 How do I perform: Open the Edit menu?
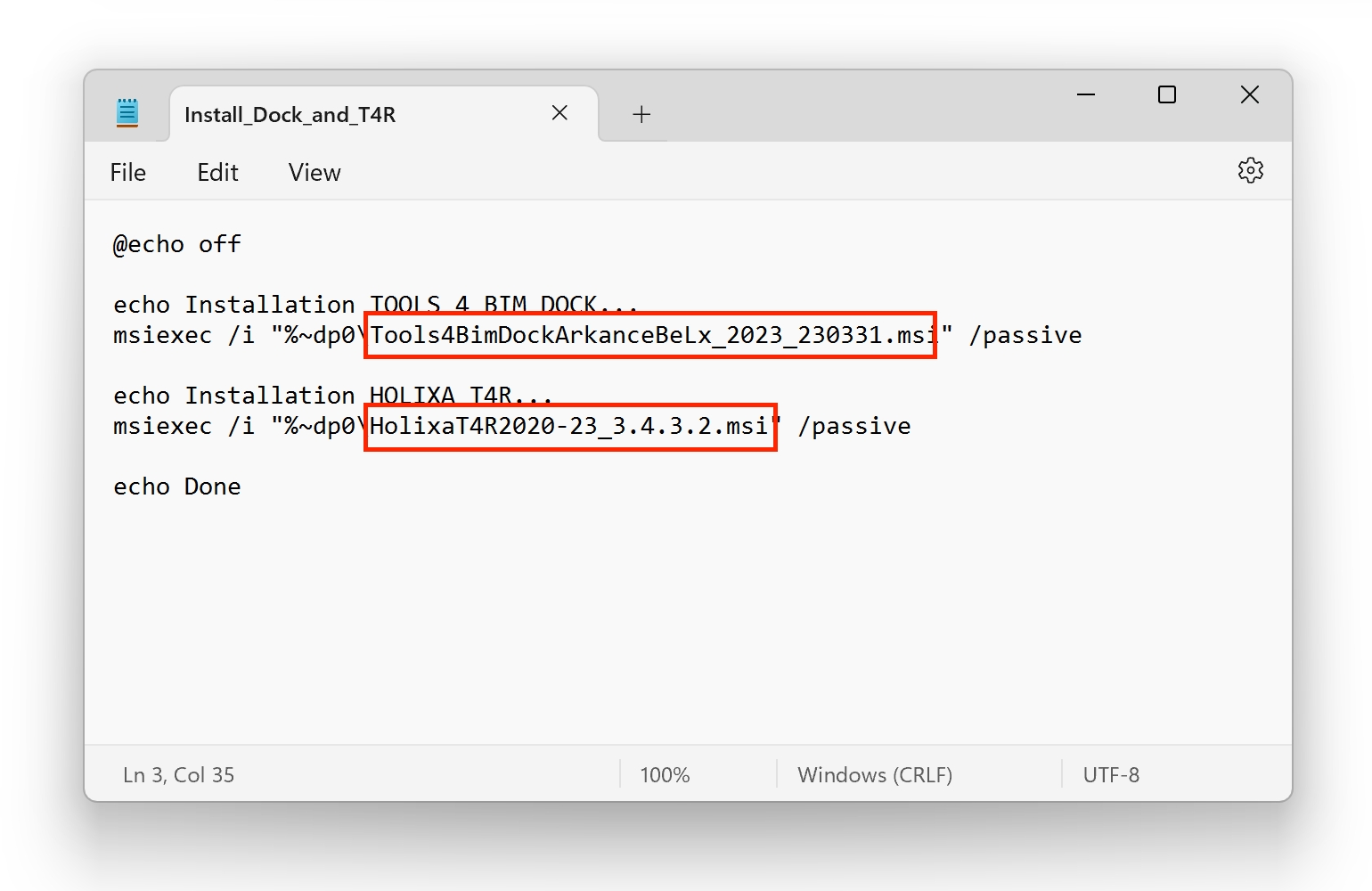pyautogui.click(x=217, y=173)
